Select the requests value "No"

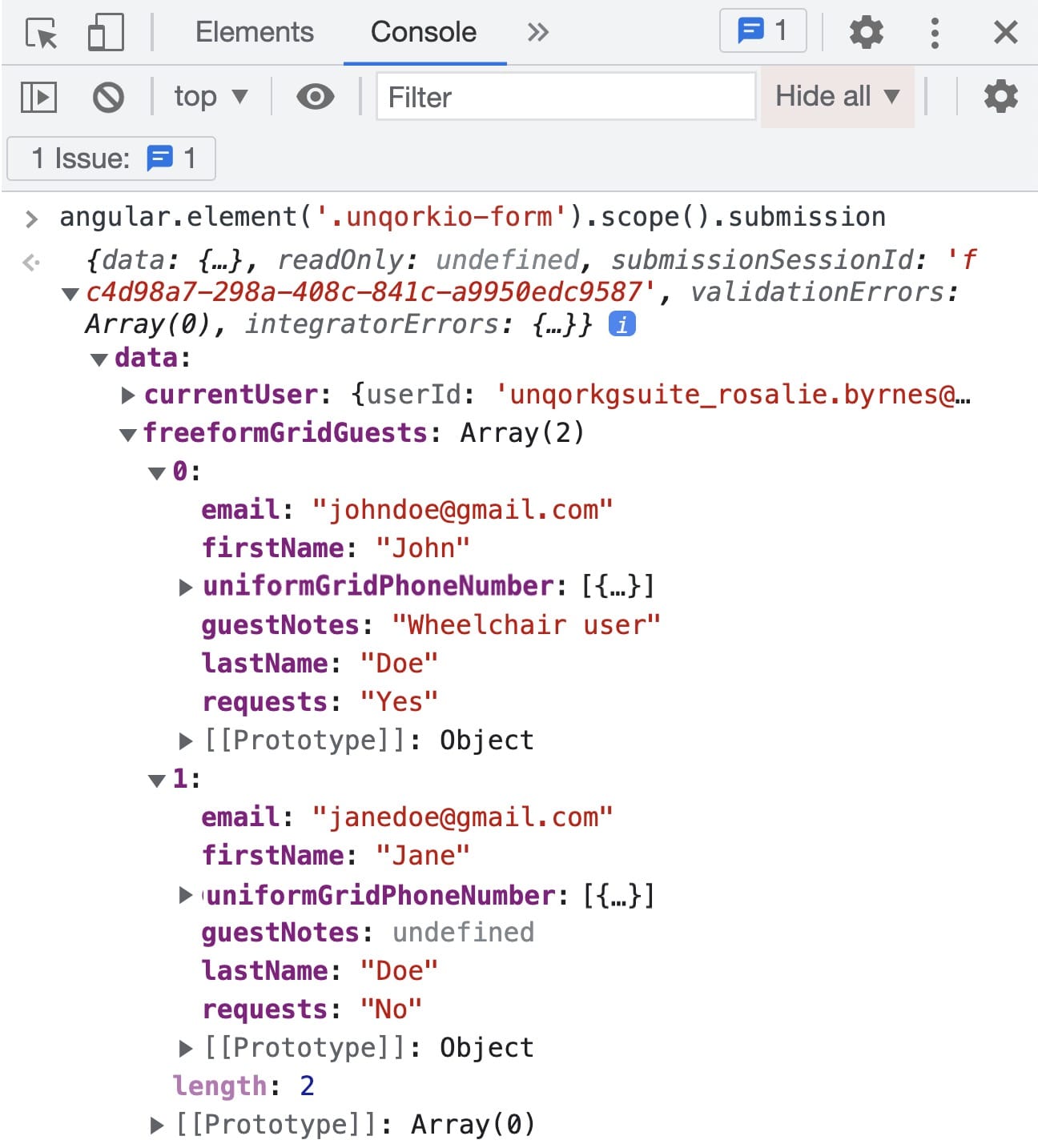[x=391, y=1010]
